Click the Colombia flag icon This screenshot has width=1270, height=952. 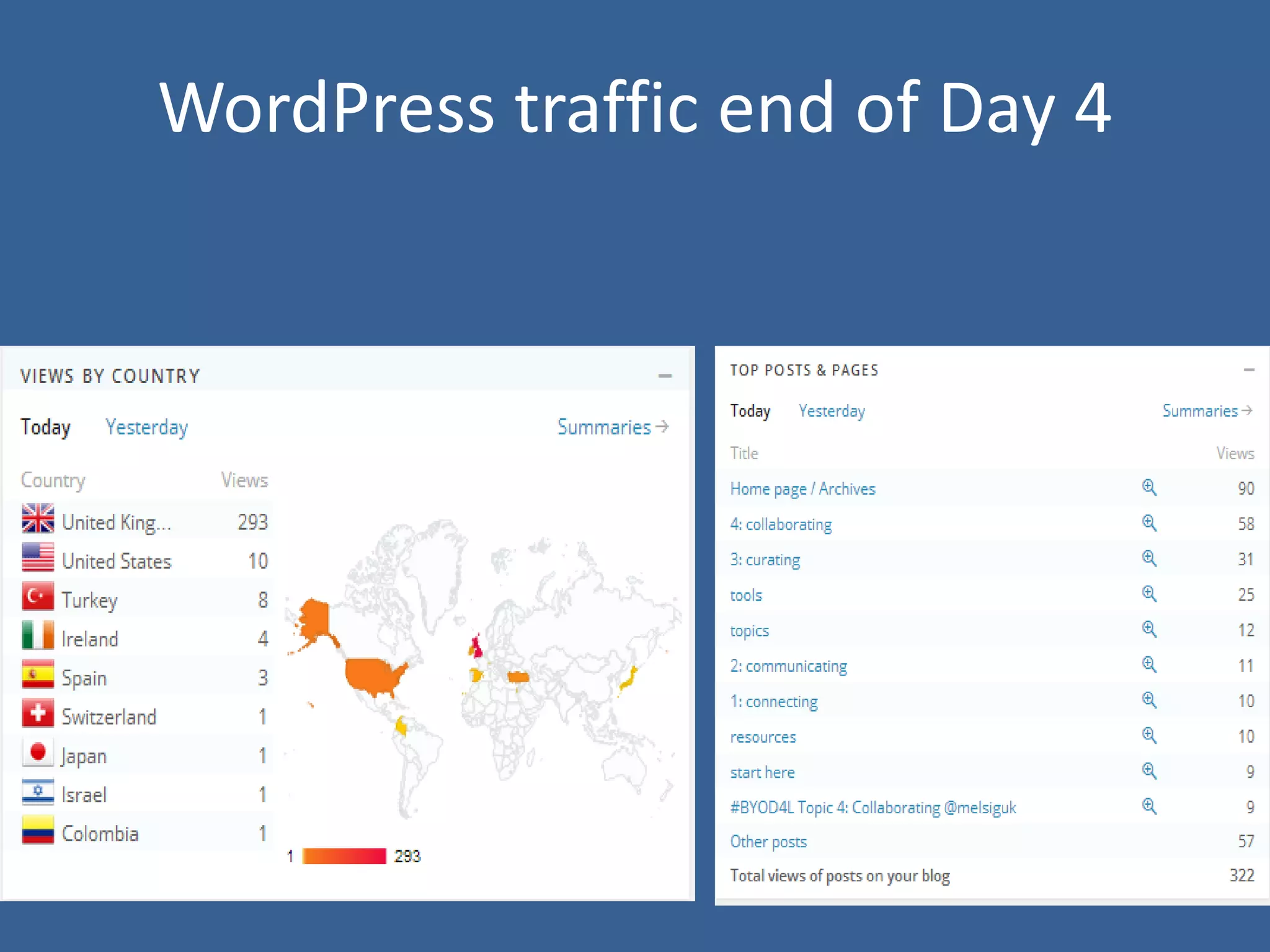(38, 831)
